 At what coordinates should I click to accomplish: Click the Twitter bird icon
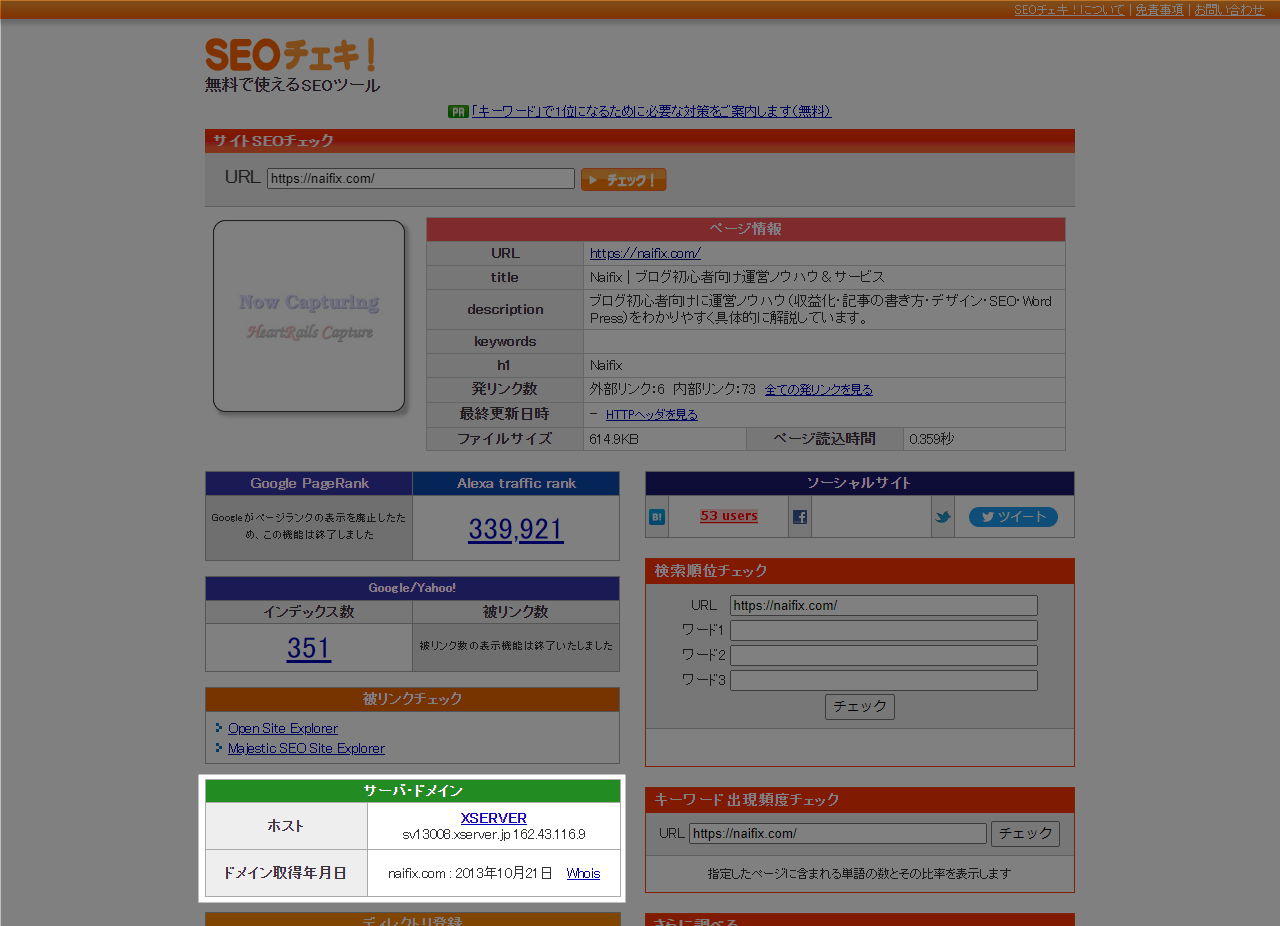pos(942,517)
